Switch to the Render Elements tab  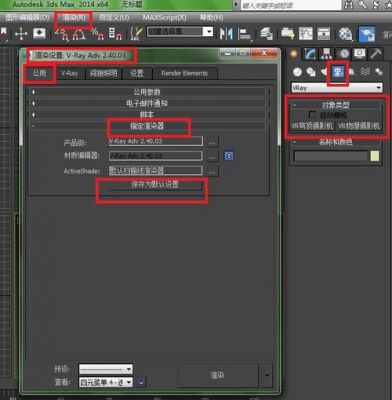[x=184, y=73]
